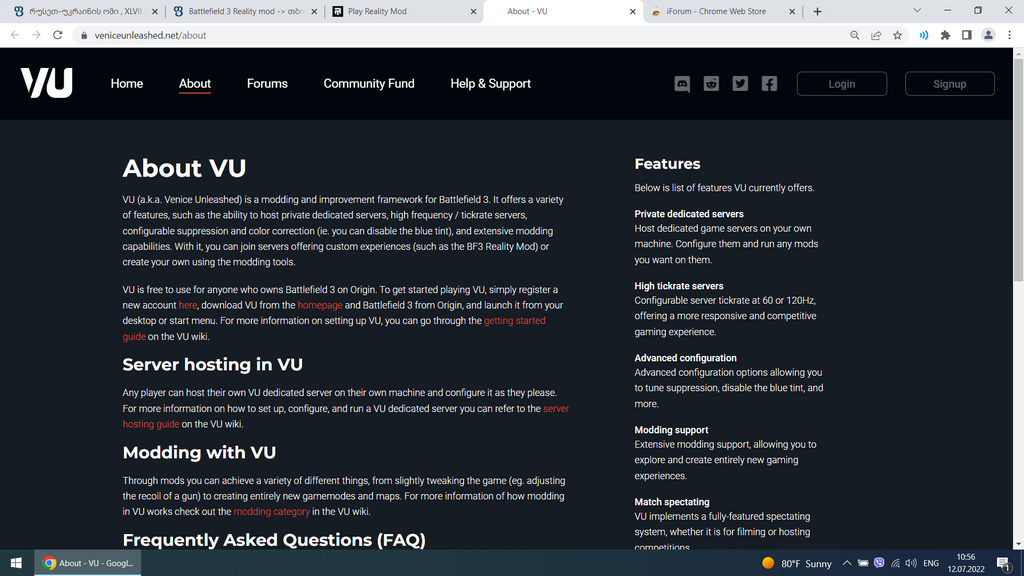Open the Chrome profile avatar
Screen dimensions: 1024x576
coord(988,35)
